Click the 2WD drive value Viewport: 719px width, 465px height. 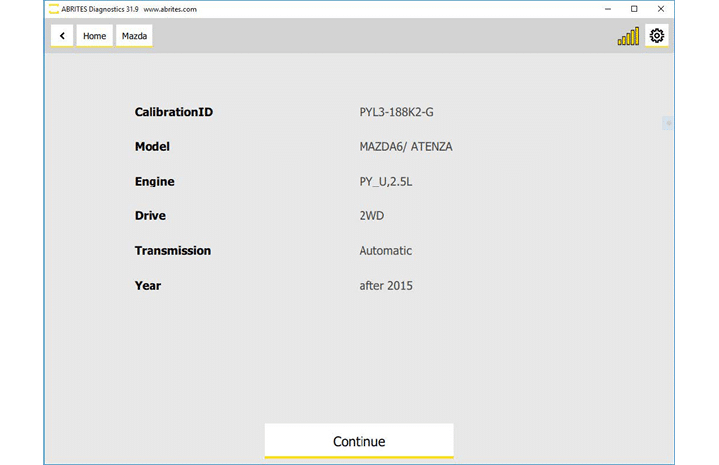coord(372,216)
